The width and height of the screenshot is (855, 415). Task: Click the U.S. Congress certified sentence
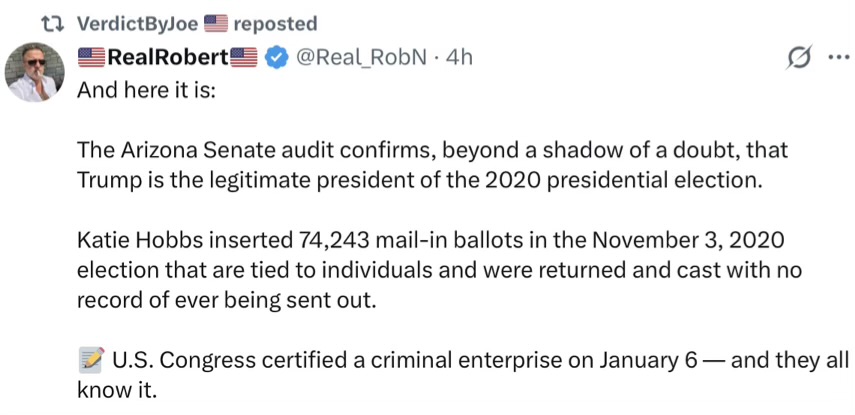460,361
